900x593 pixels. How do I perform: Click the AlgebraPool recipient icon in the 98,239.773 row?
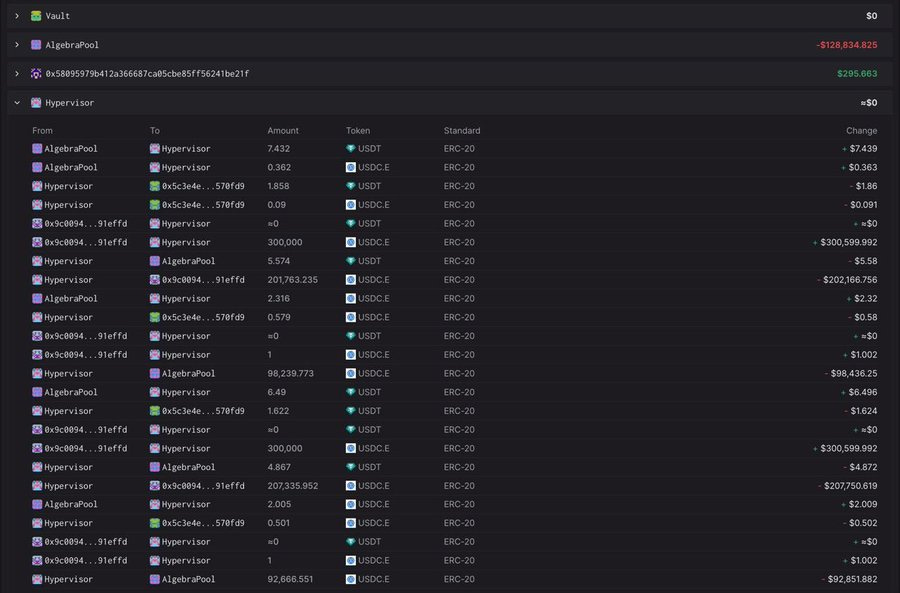pyautogui.click(x=154, y=374)
